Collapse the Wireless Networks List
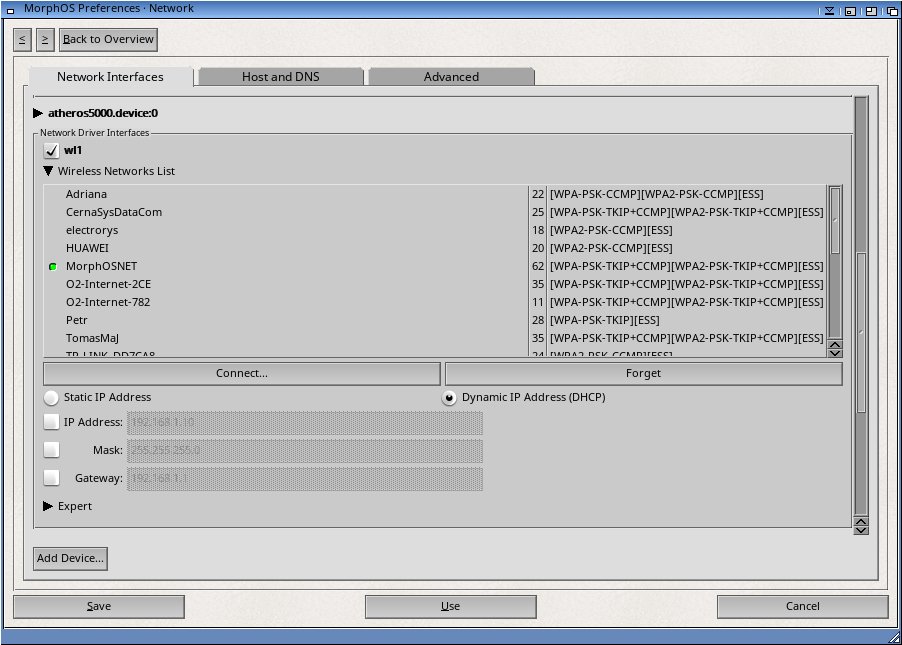Image resolution: width=902 pixels, height=645 pixels. point(49,171)
